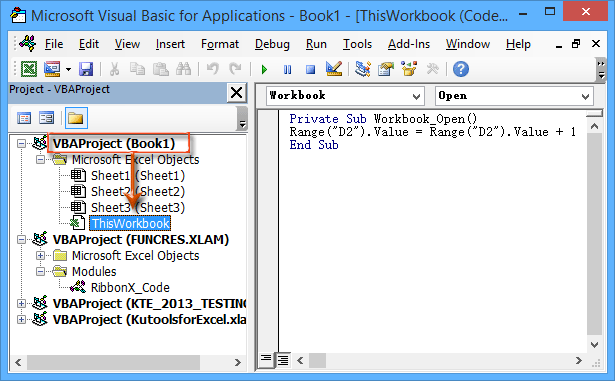Run the macro with the green play icon
The height and width of the screenshot is (381, 615).
[264, 70]
